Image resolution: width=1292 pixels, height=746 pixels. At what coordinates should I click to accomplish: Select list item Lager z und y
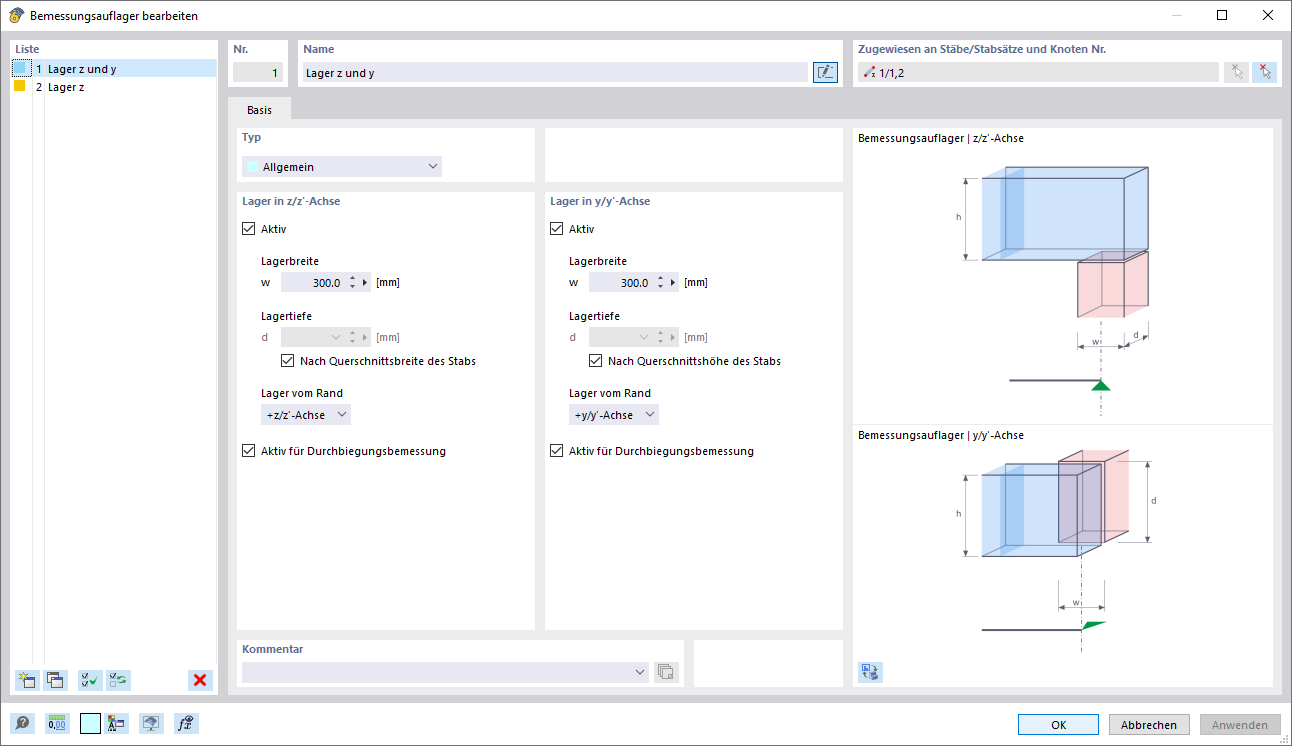coord(114,68)
